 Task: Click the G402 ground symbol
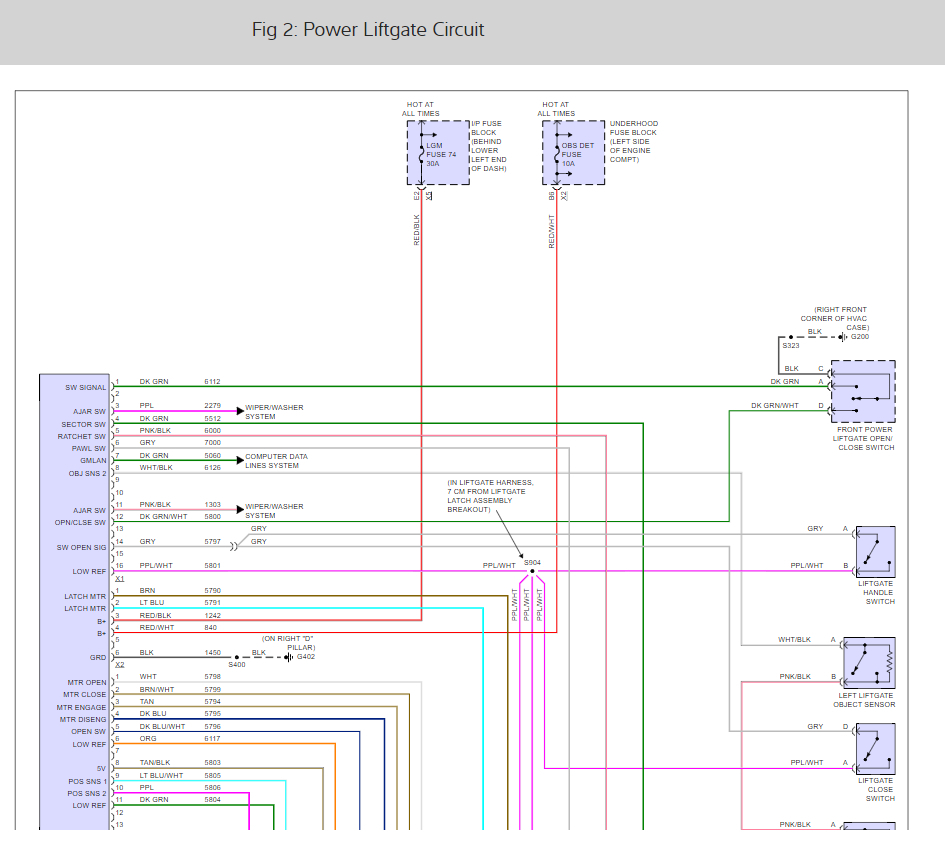pyautogui.click(x=288, y=657)
